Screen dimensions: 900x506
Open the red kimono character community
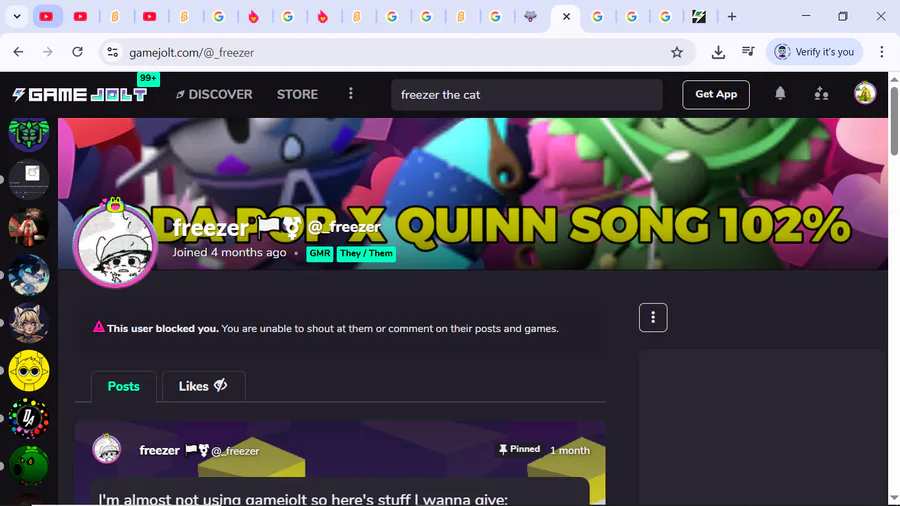pos(29,227)
